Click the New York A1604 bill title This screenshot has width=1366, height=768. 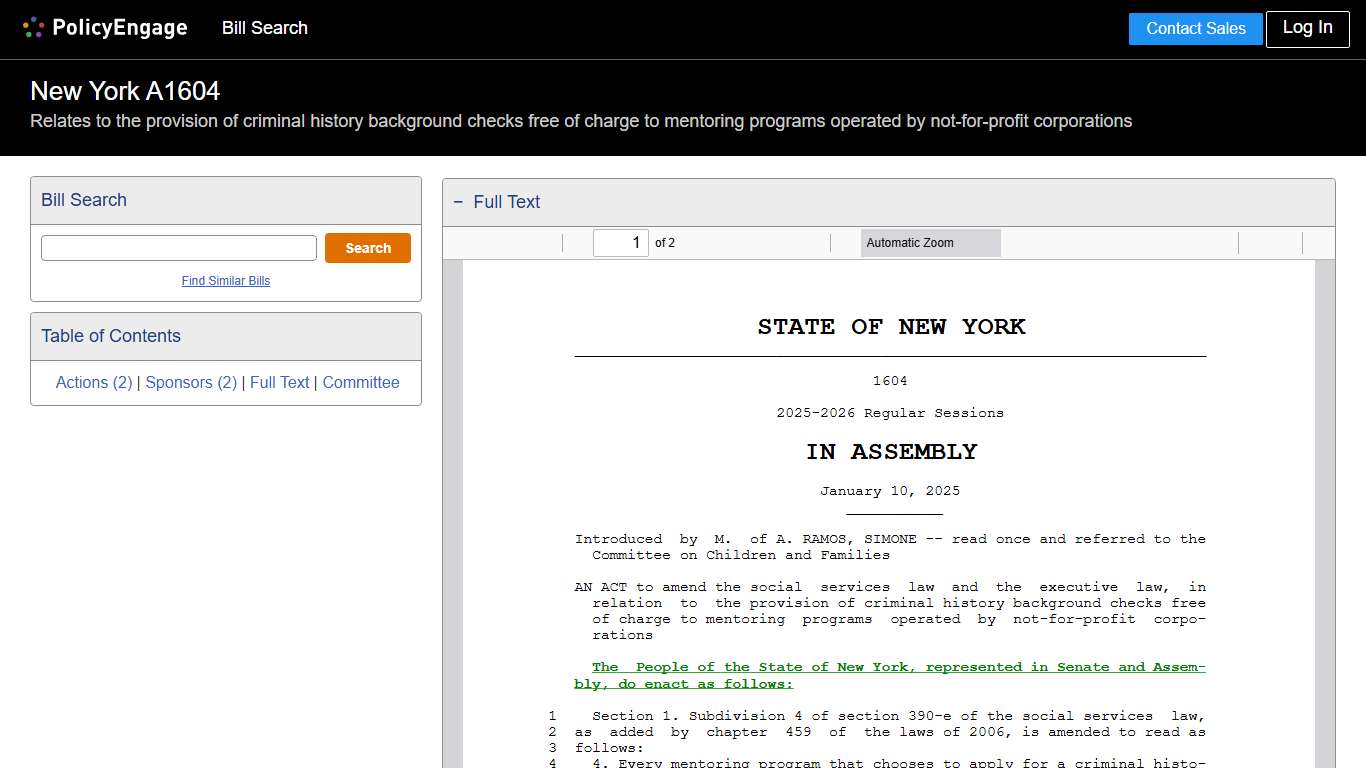(124, 91)
